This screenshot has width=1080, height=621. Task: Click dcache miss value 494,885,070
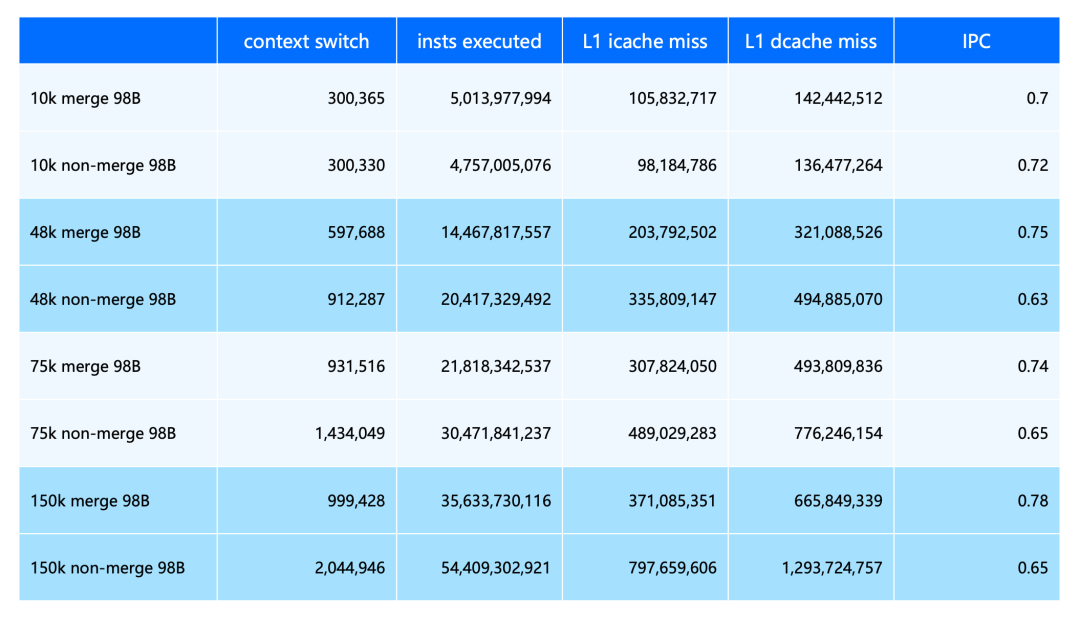tap(838, 299)
